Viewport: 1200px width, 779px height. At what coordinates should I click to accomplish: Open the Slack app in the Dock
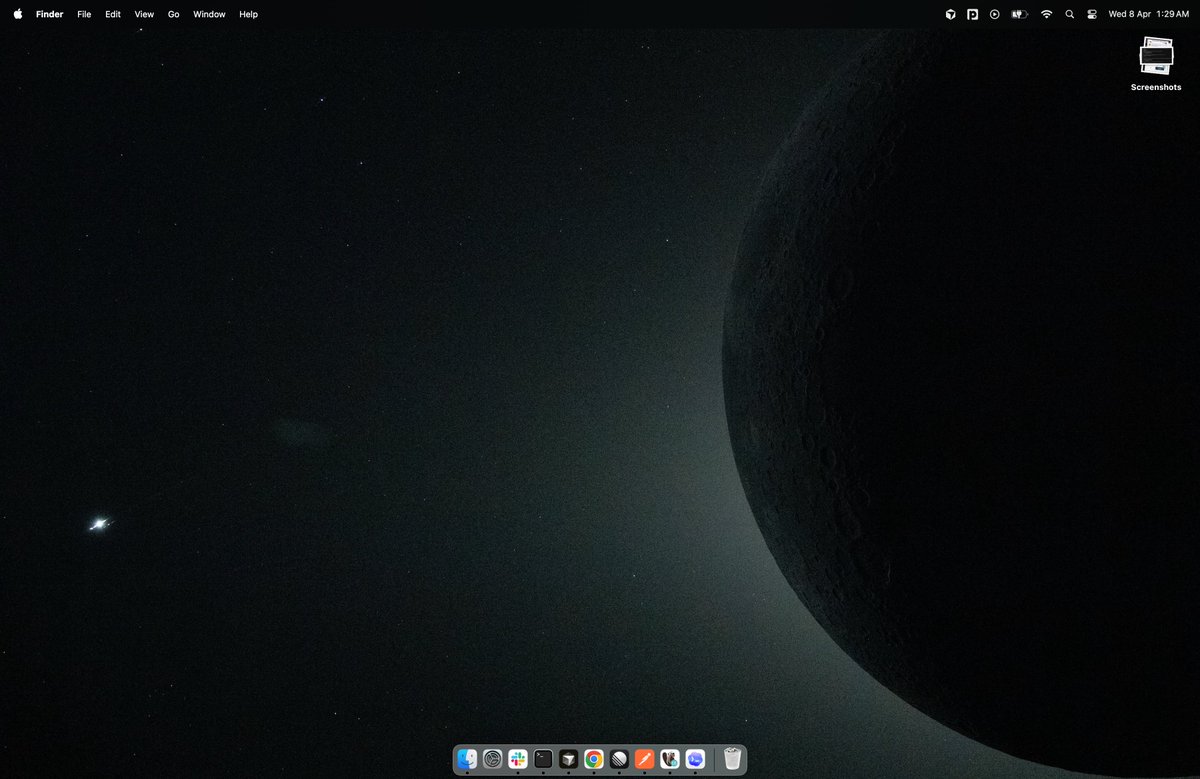518,759
